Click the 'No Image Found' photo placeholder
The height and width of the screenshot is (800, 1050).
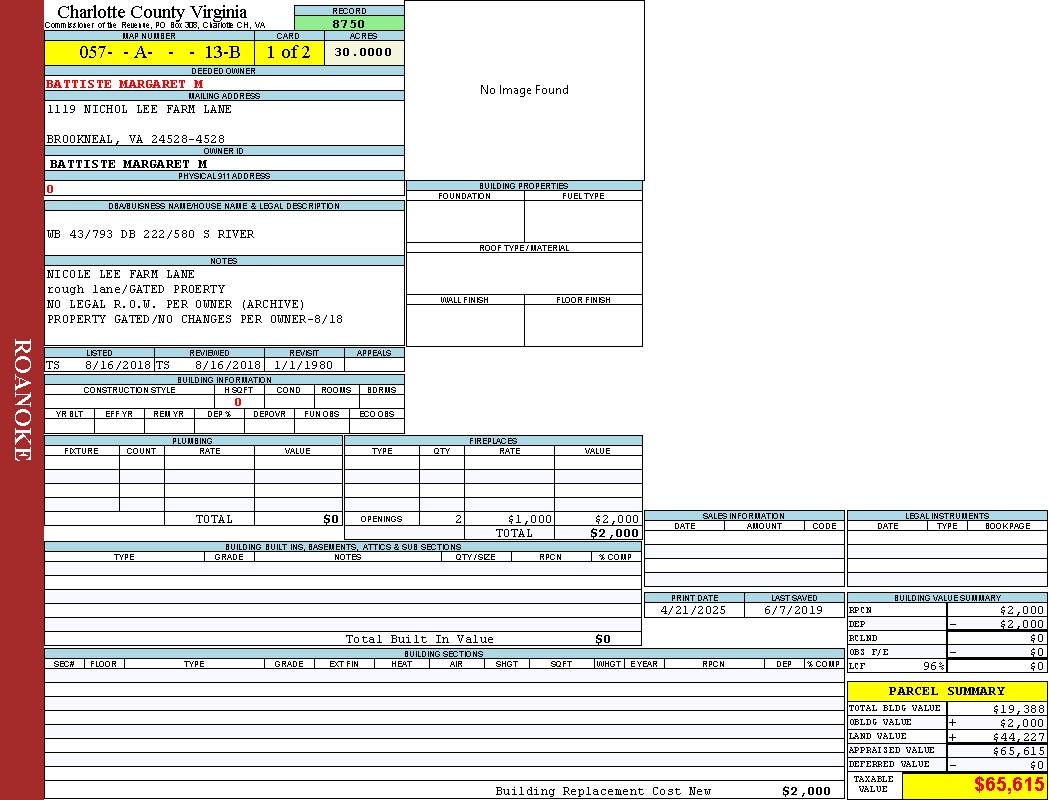click(524, 90)
